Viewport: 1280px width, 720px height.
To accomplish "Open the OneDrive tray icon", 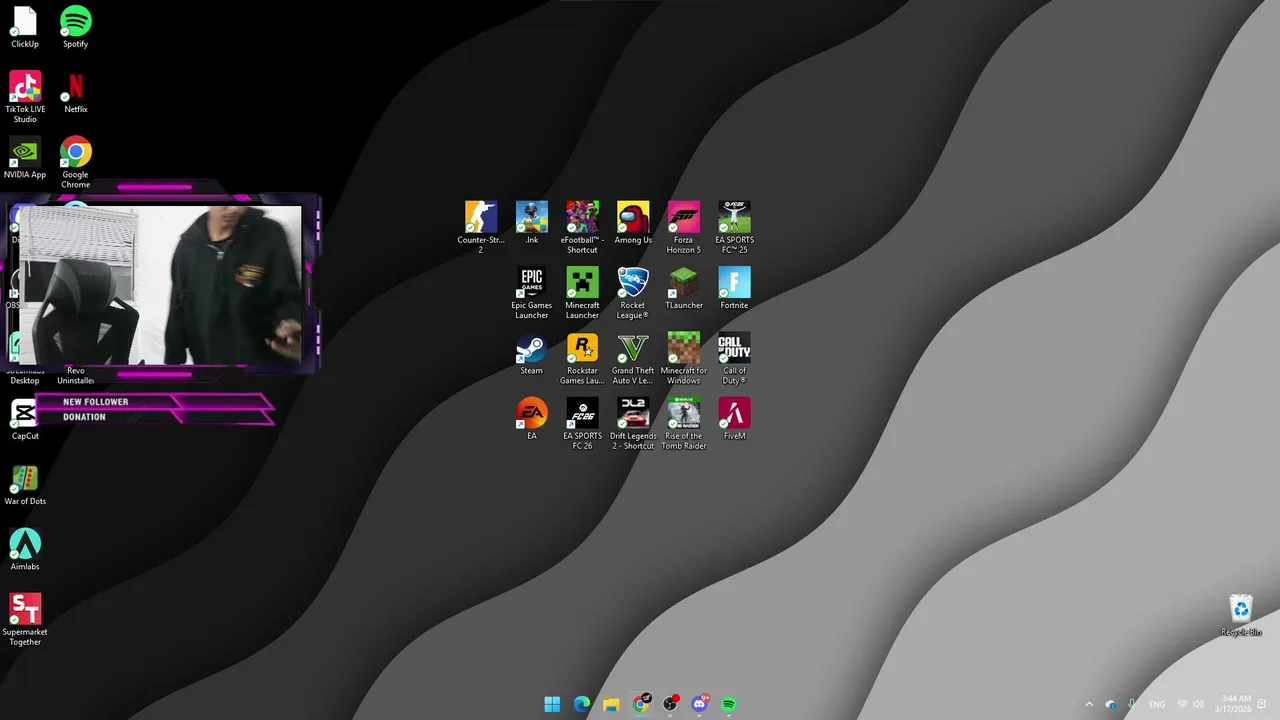I will click(x=1110, y=704).
